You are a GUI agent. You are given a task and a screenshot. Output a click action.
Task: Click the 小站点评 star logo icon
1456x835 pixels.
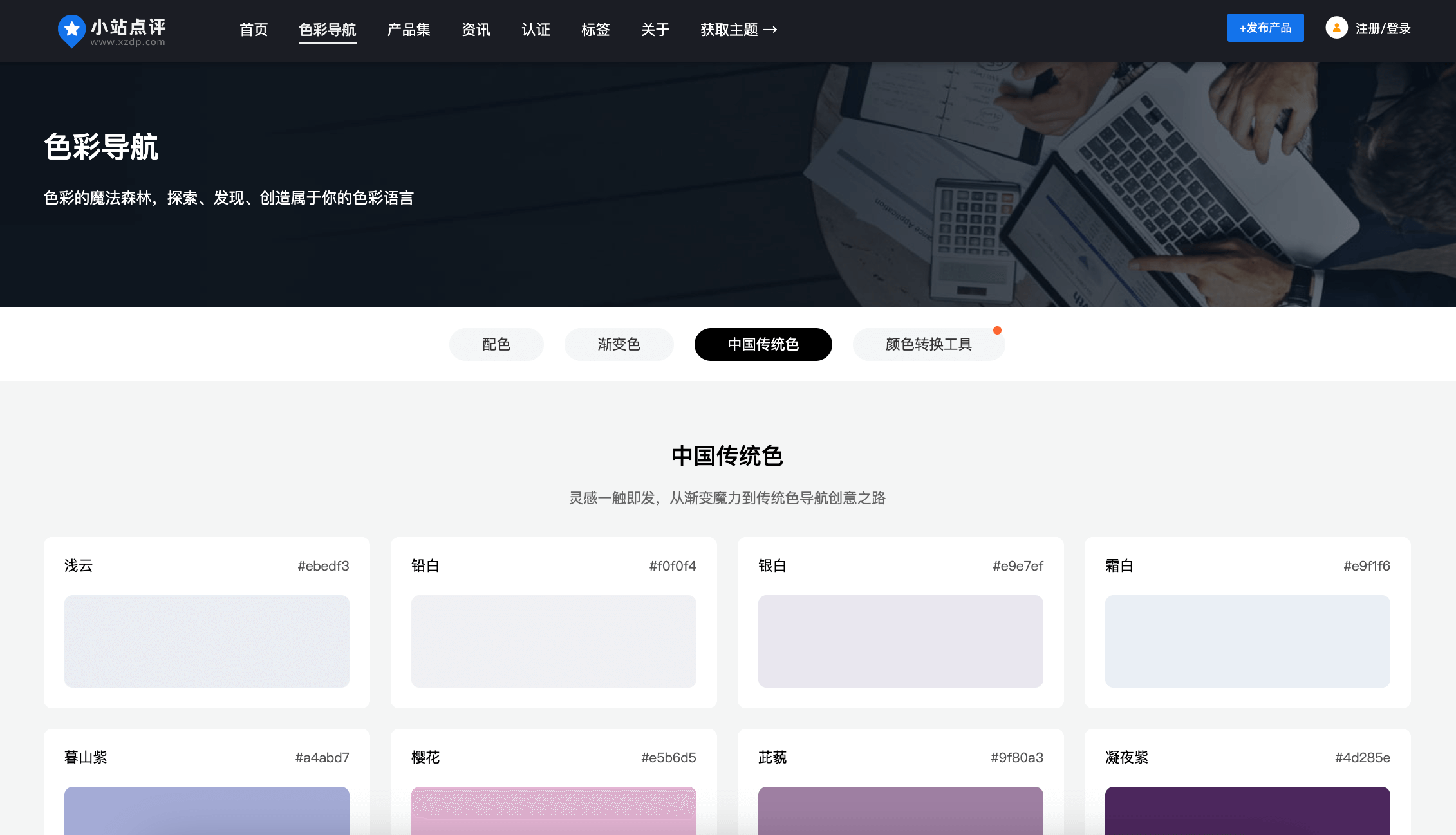coord(71,30)
